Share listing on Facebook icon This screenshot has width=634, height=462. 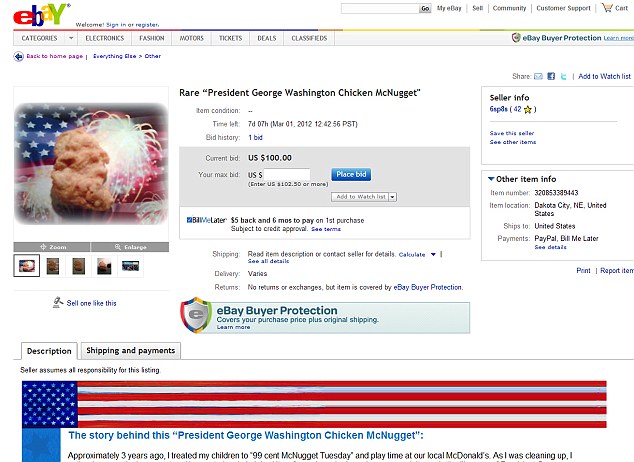(551, 76)
